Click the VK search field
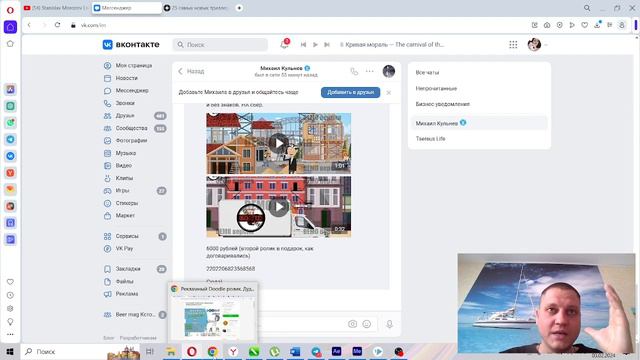This screenshot has height=360, width=640. pos(220,44)
